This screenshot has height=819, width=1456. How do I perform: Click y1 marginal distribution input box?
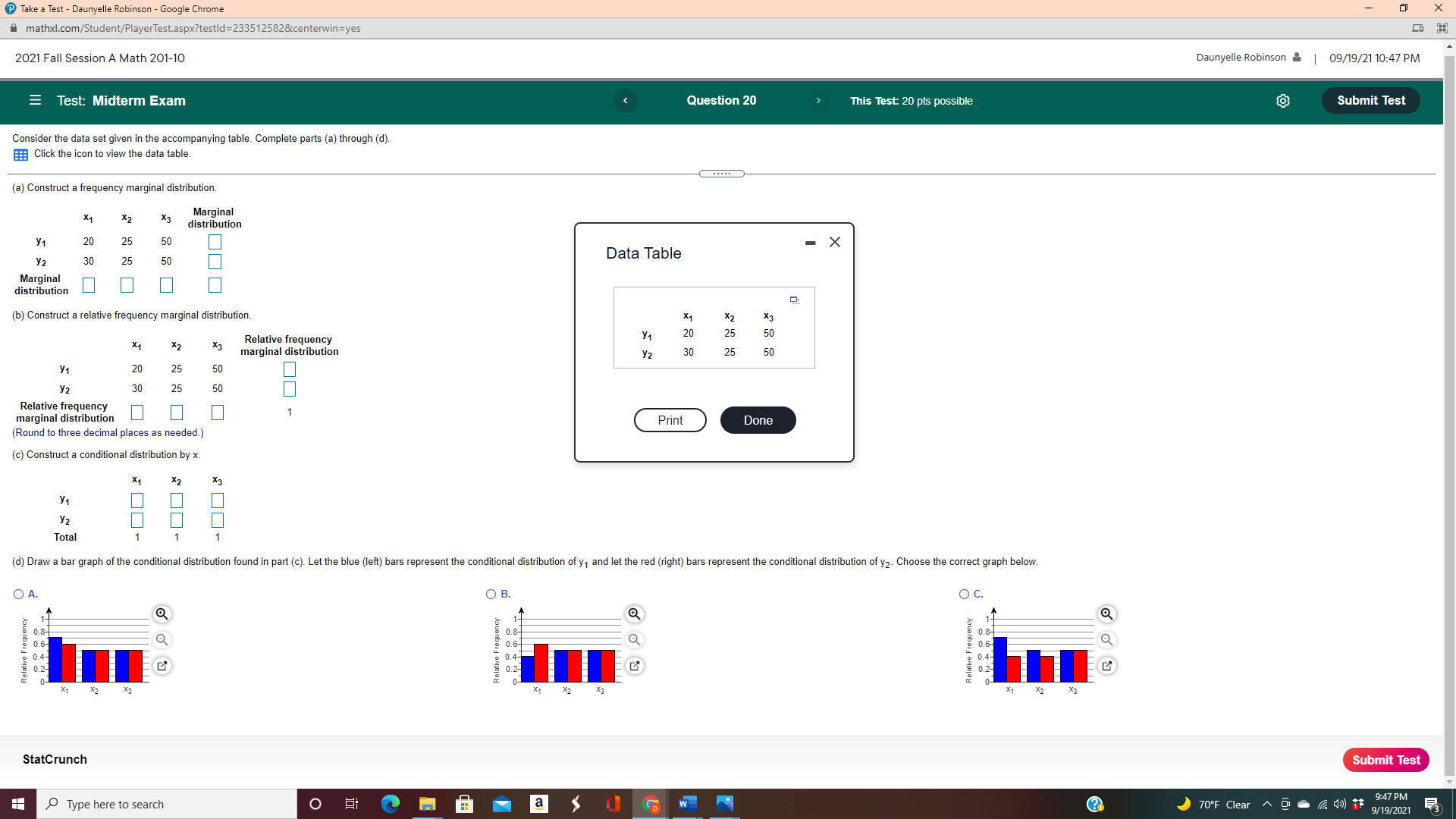(x=215, y=242)
